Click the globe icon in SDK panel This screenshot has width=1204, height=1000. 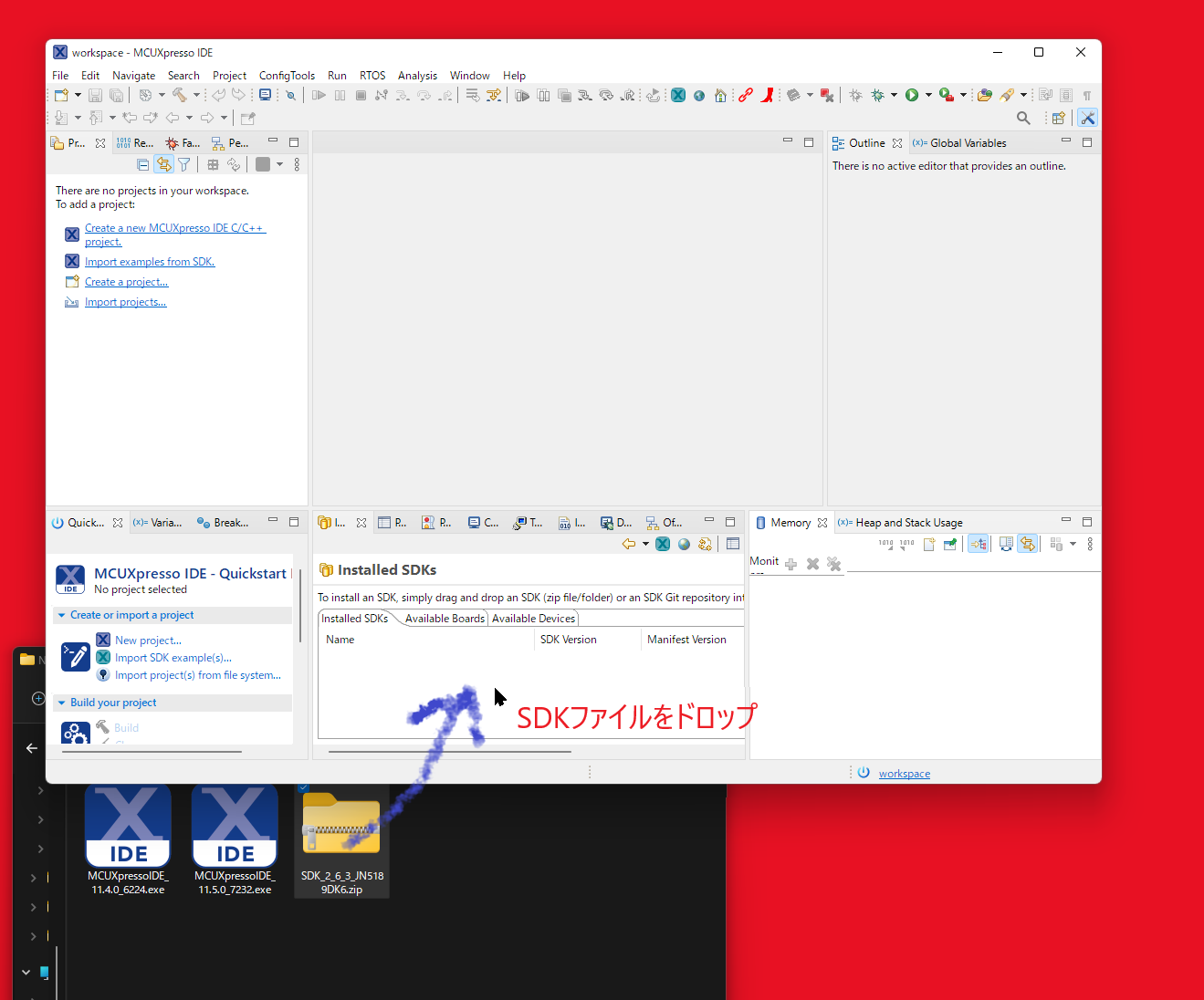point(684,544)
